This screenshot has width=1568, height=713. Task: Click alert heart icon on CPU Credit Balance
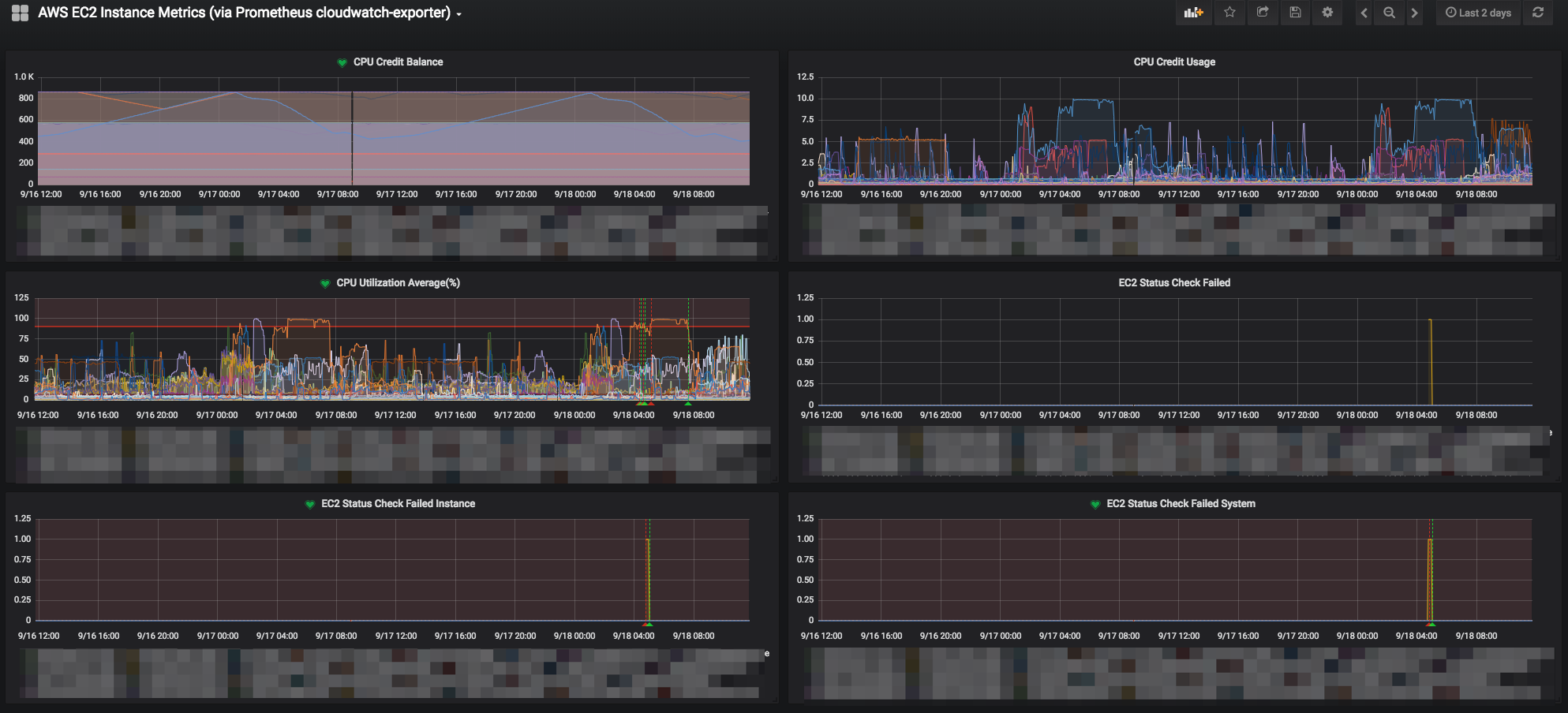pos(342,62)
